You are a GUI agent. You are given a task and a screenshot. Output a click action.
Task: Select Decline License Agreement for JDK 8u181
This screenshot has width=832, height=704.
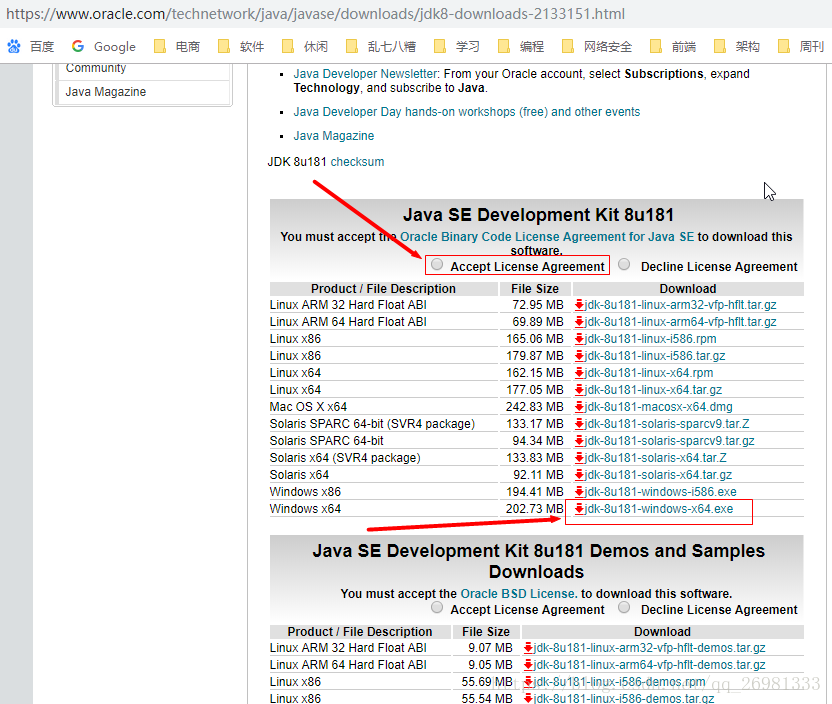tap(624, 264)
